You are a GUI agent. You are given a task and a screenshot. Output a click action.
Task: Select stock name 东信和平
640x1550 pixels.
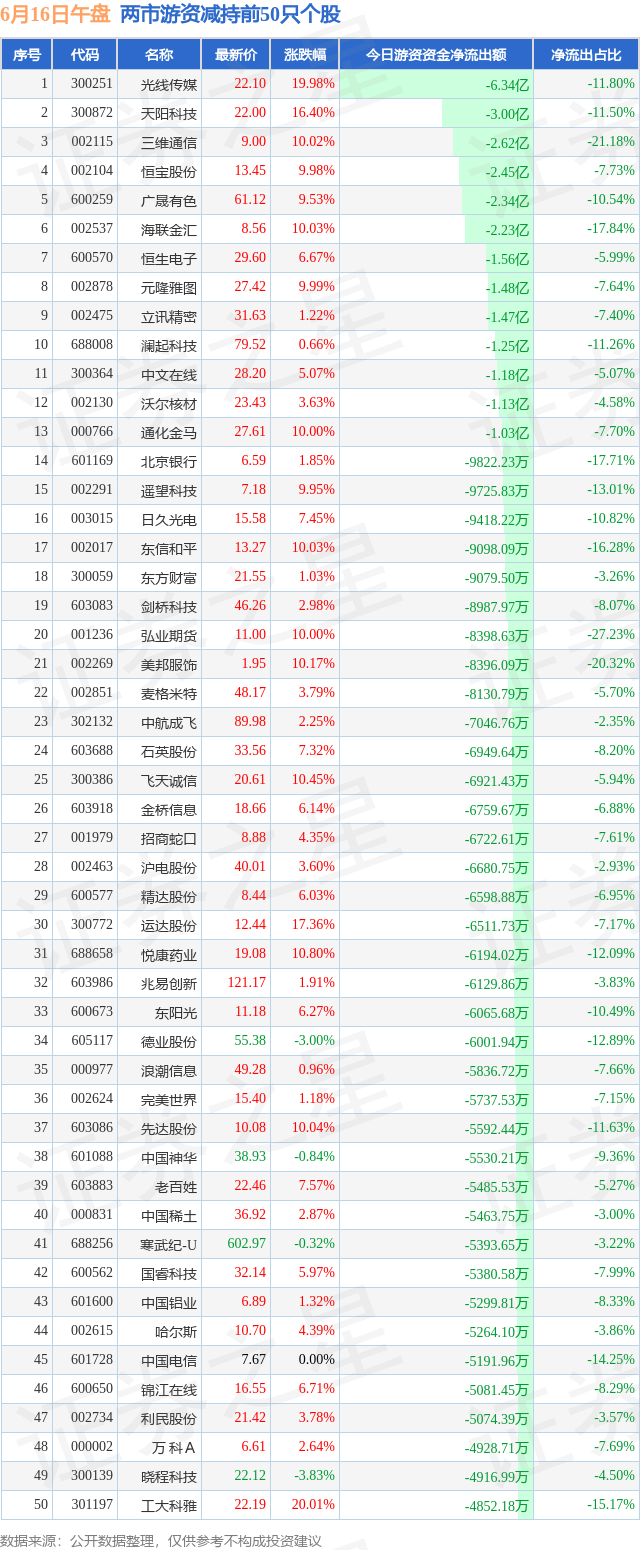coord(169,548)
